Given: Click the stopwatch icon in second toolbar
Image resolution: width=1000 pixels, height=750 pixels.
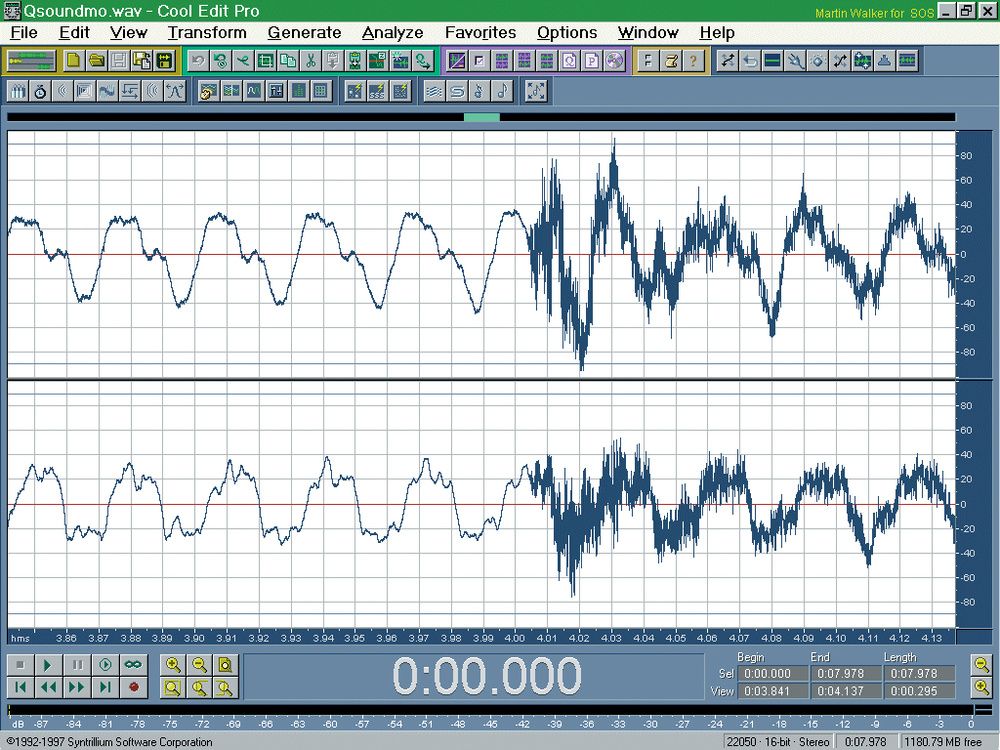Looking at the screenshot, I should click(40, 92).
